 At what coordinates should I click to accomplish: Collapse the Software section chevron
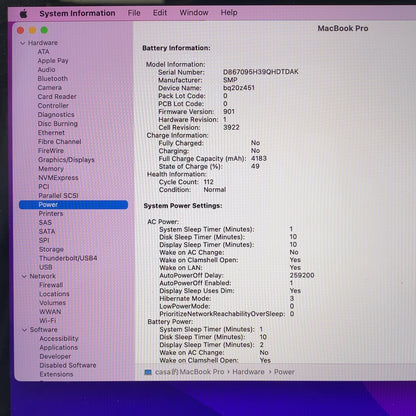coord(24,330)
